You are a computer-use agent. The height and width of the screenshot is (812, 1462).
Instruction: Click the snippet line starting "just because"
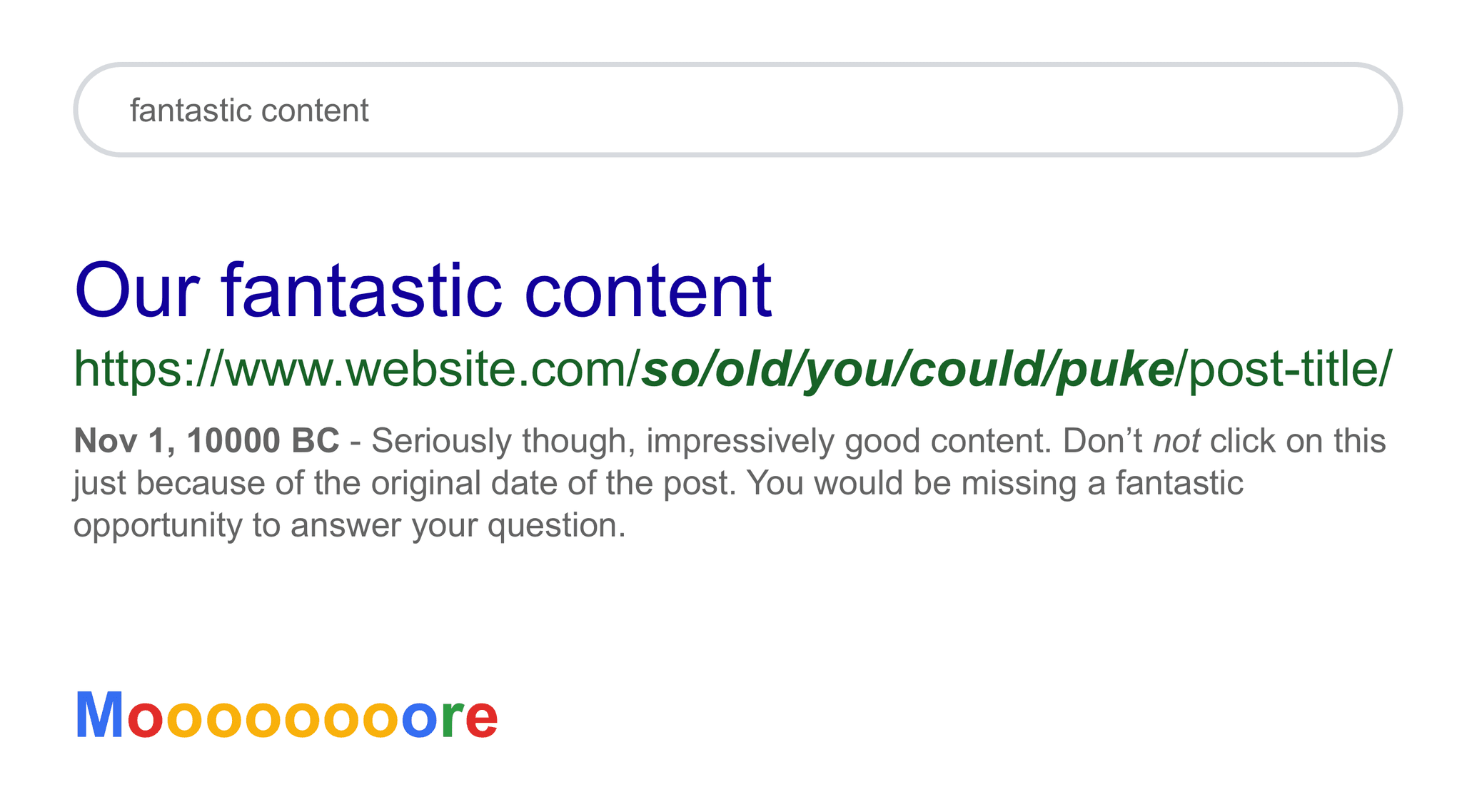pyautogui.click(x=658, y=483)
